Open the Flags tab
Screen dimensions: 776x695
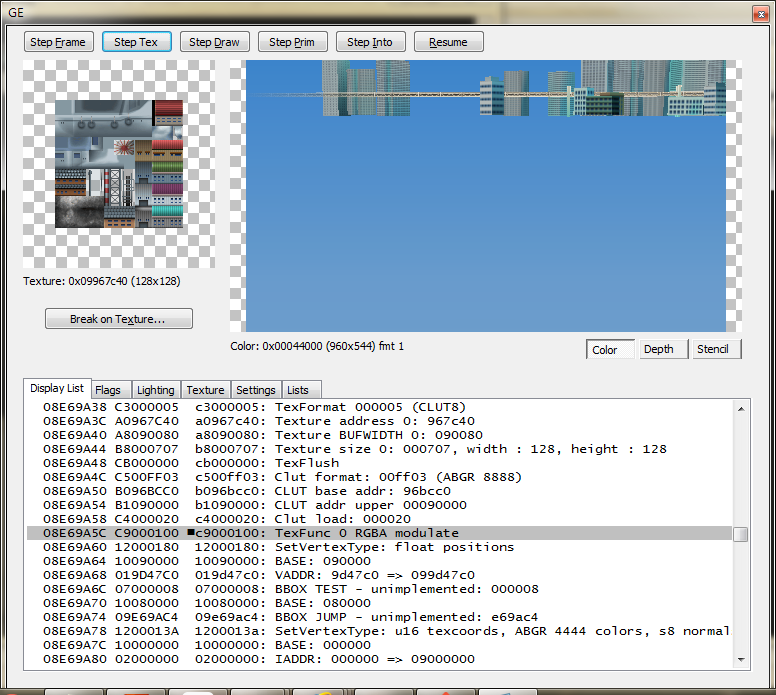tap(109, 390)
